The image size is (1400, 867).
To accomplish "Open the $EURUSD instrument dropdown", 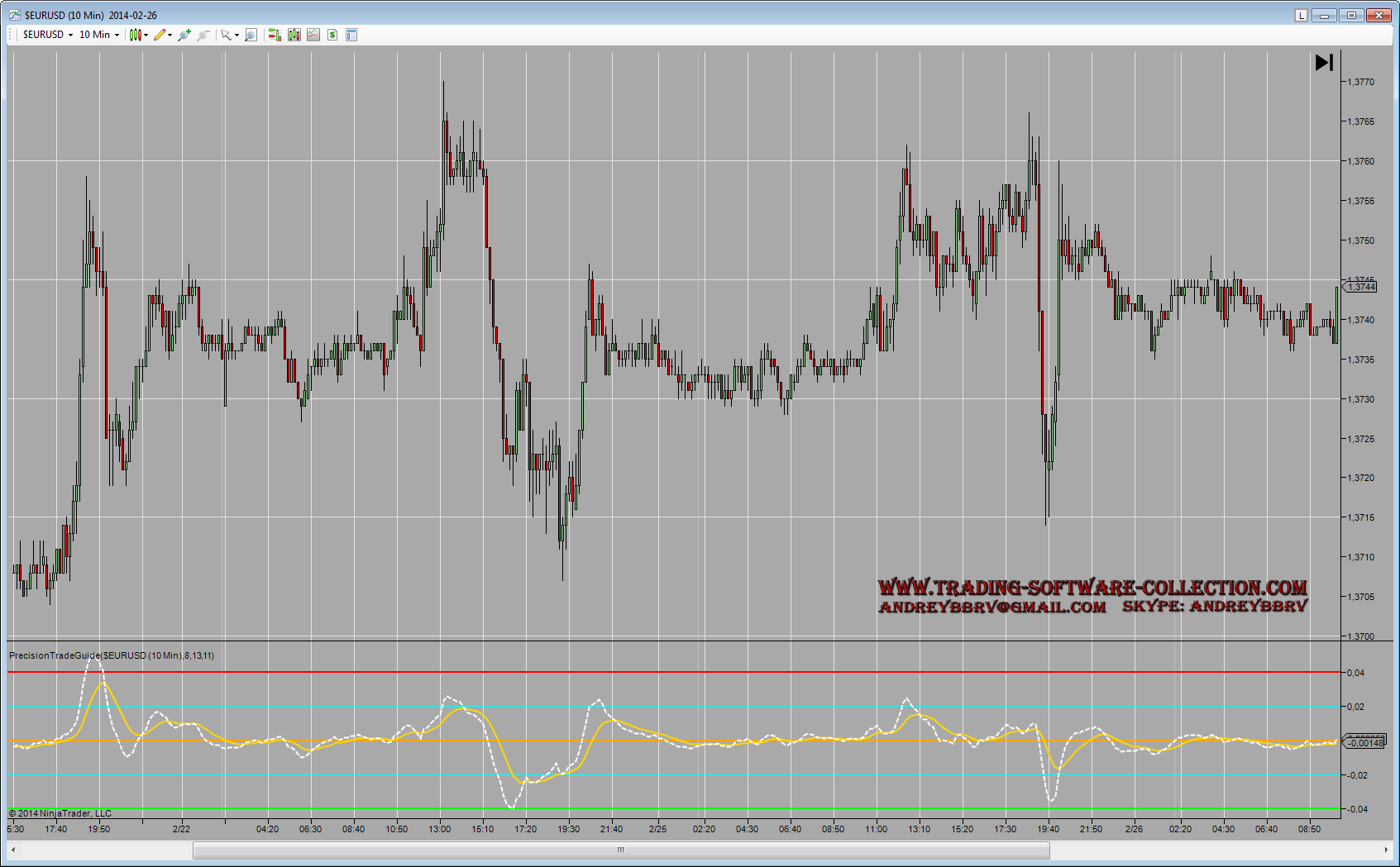I will coord(47,35).
